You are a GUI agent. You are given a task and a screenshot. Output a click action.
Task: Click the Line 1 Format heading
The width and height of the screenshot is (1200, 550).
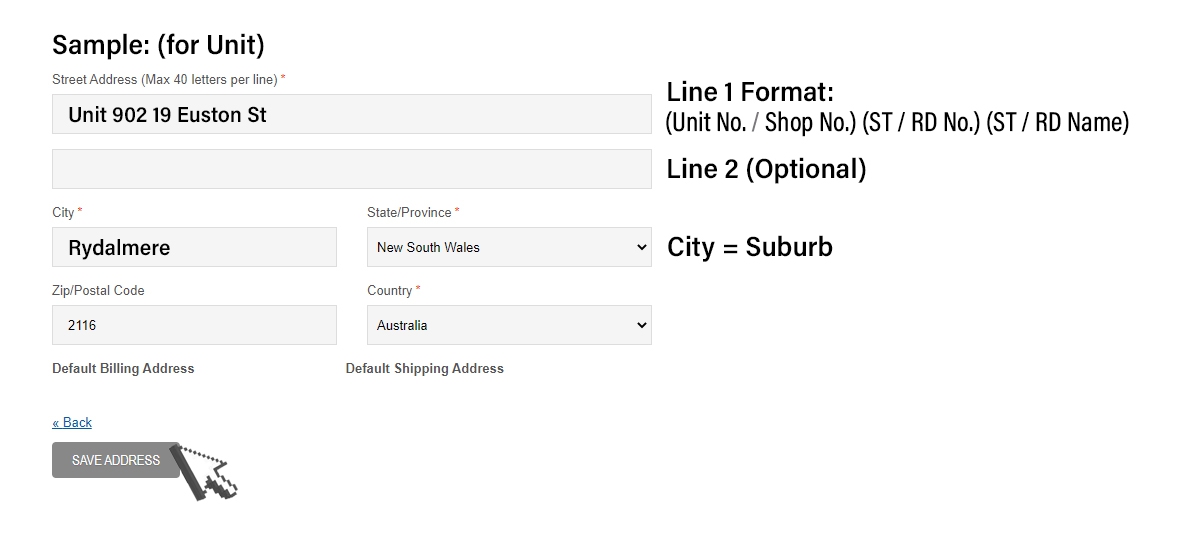point(750,92)
